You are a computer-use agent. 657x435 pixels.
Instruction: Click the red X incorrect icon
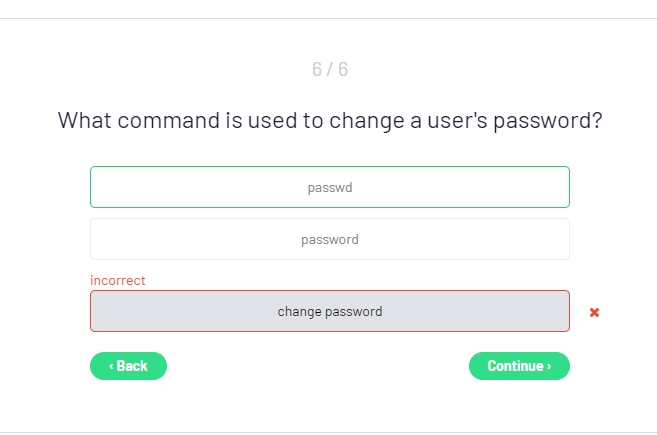(594, 312)
